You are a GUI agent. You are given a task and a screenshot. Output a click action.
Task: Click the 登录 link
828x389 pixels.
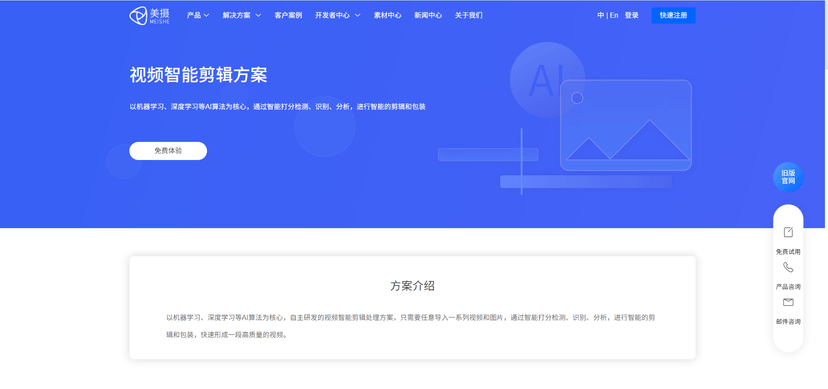(x=632, y=15)
